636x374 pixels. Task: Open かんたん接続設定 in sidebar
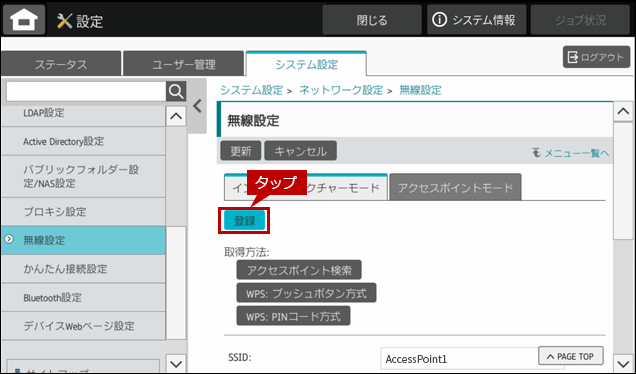click(x=83, y=269)
